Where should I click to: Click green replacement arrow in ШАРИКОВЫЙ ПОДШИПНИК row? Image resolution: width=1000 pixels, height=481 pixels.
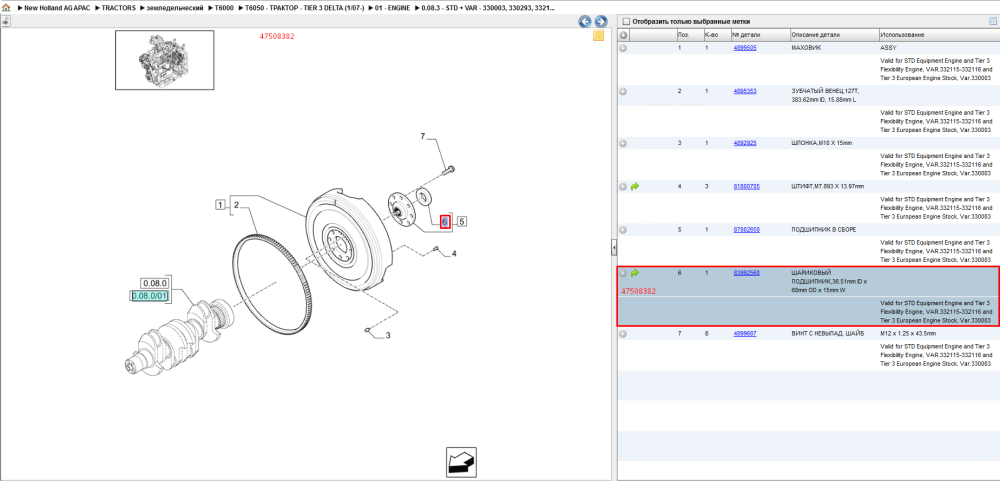point(635,273)
